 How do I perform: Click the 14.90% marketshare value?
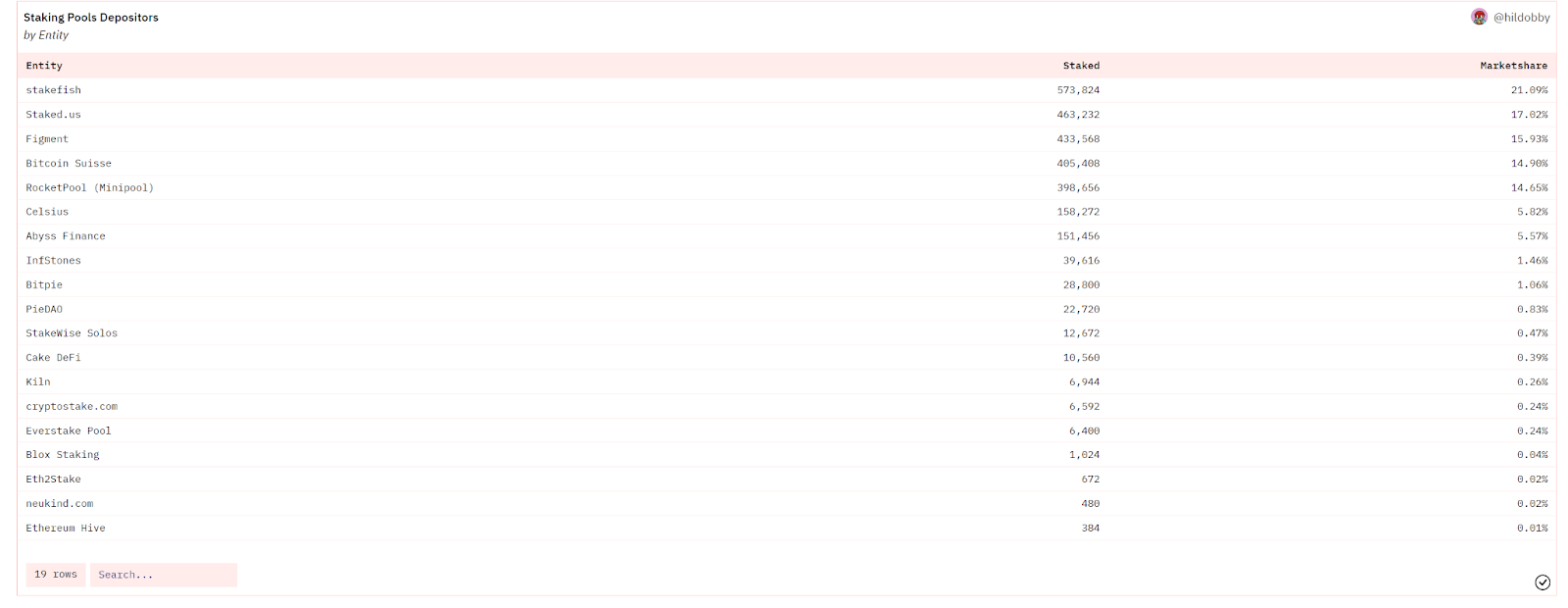click(x=1529, y=164)
